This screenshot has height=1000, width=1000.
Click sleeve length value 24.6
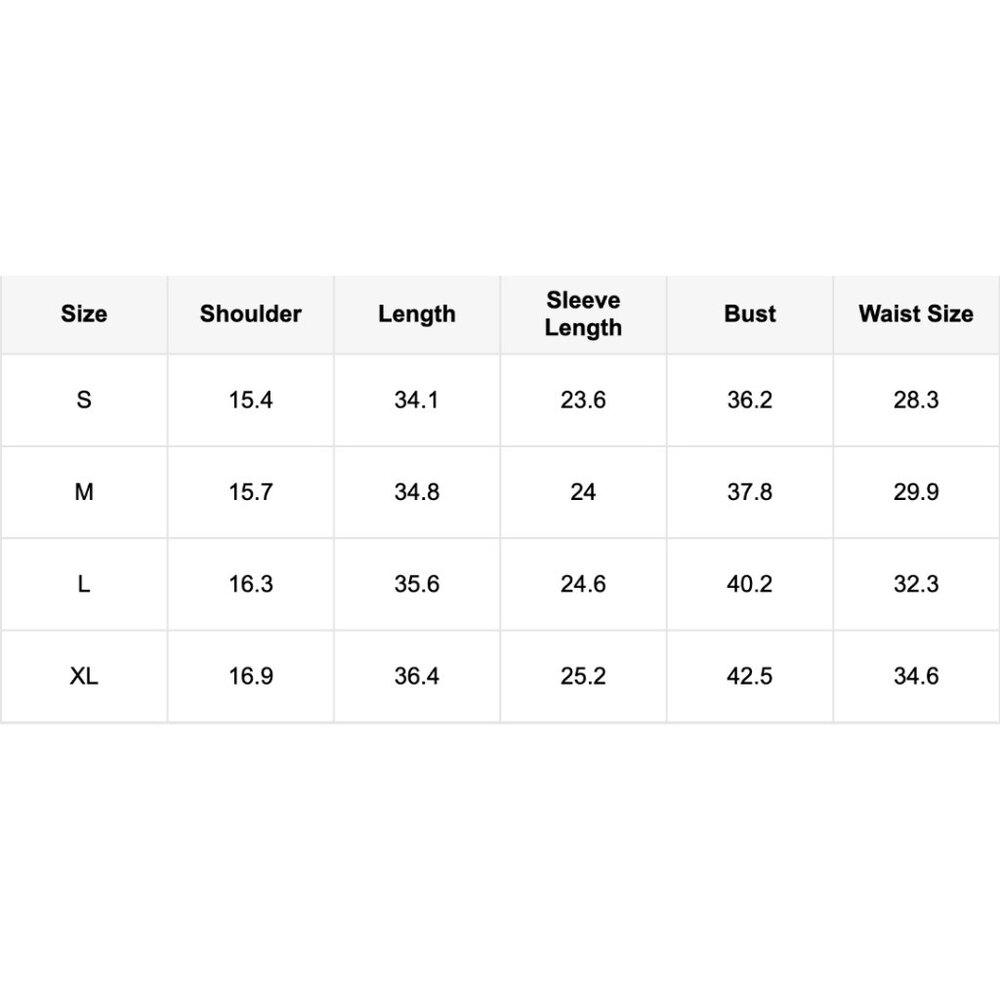click(584, 584)
